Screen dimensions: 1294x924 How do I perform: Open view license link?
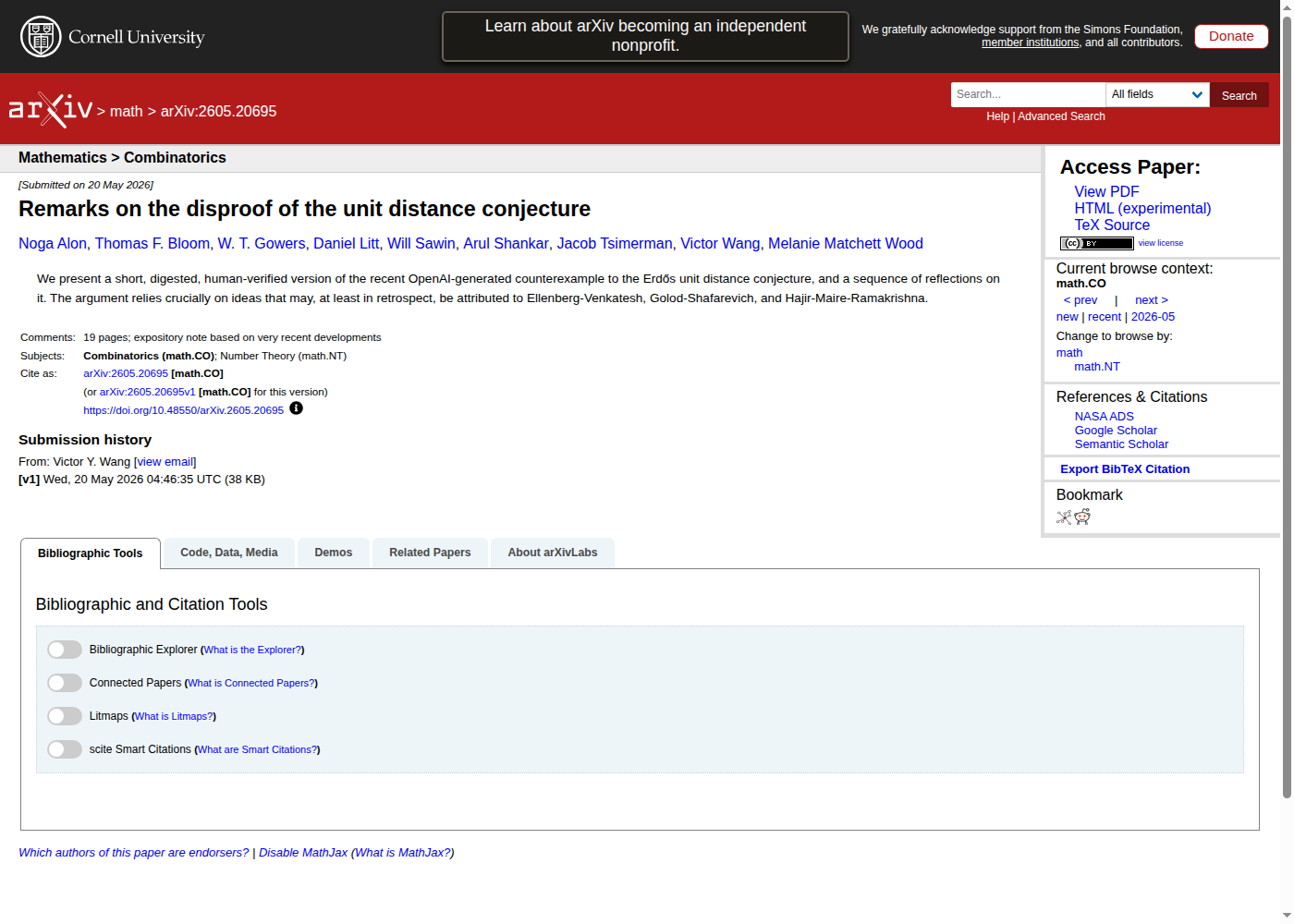click(1161, 243)
